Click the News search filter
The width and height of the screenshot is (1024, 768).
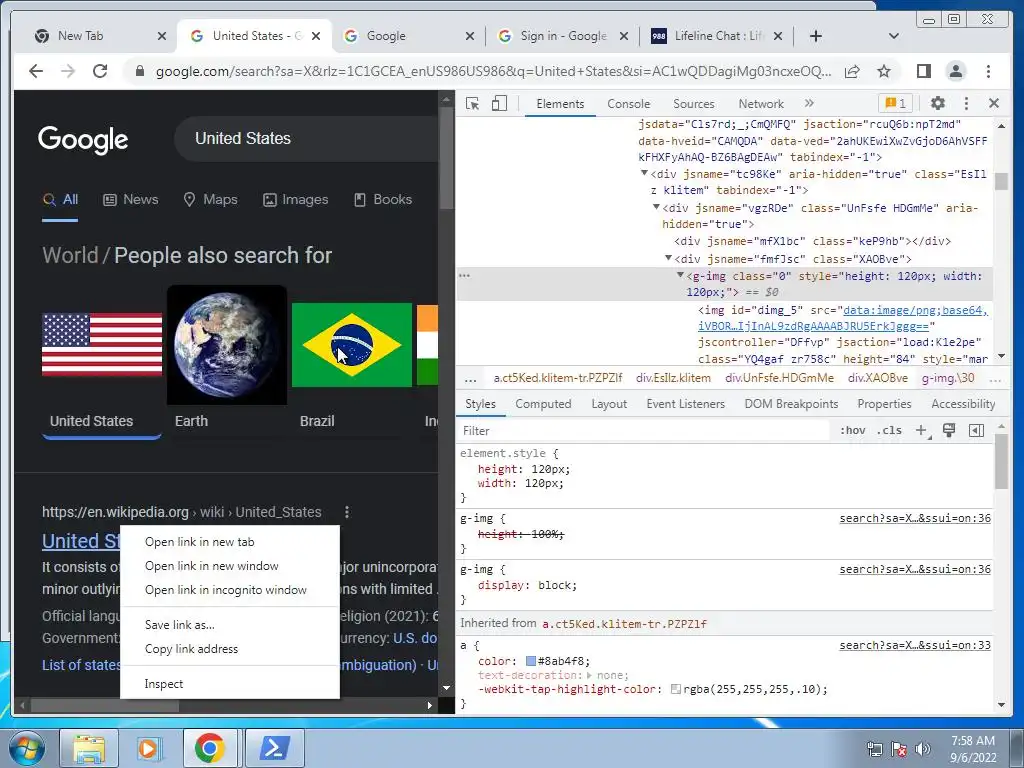pos(131,200)
